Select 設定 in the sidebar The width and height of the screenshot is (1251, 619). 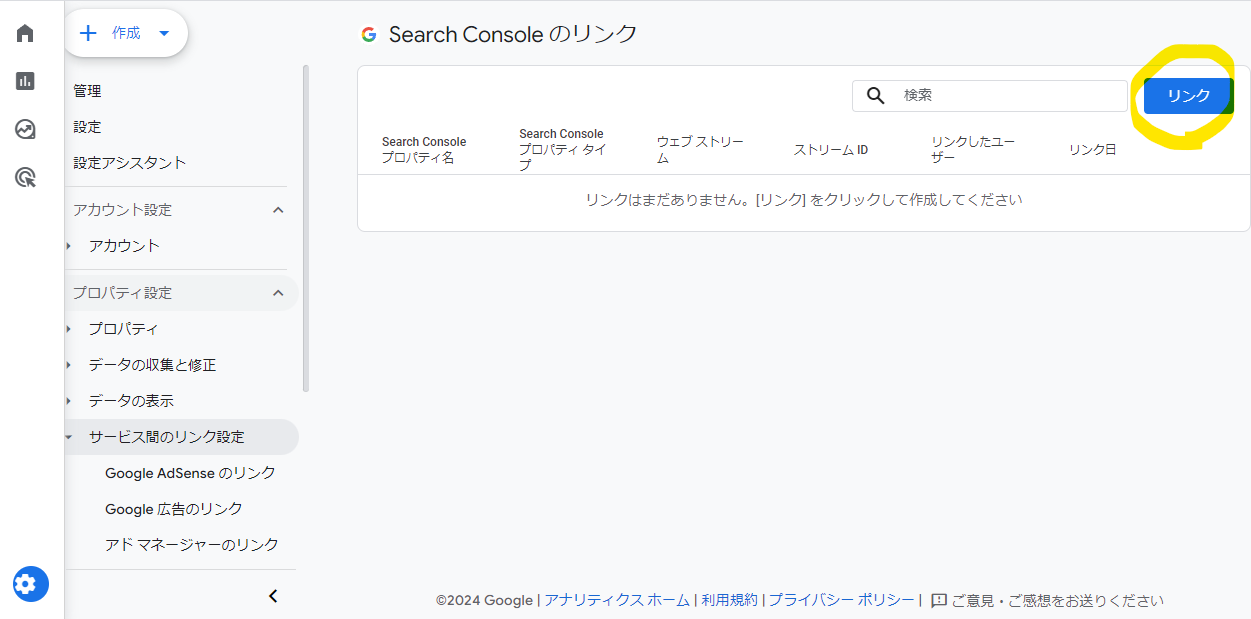coord(87,127)
